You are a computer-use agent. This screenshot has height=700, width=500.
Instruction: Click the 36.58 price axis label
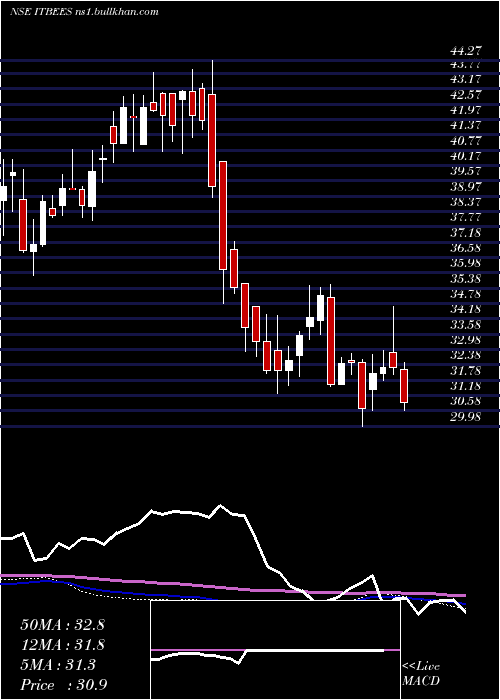466,248
